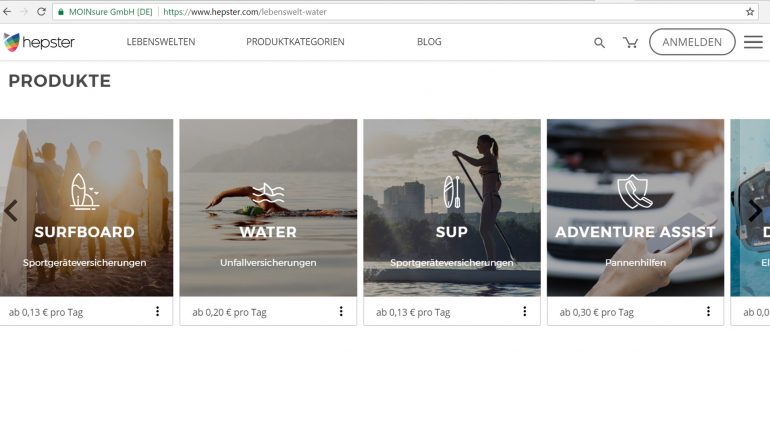
Task: Reload the page with refresh icon
Action: click(x=41, y=12)
